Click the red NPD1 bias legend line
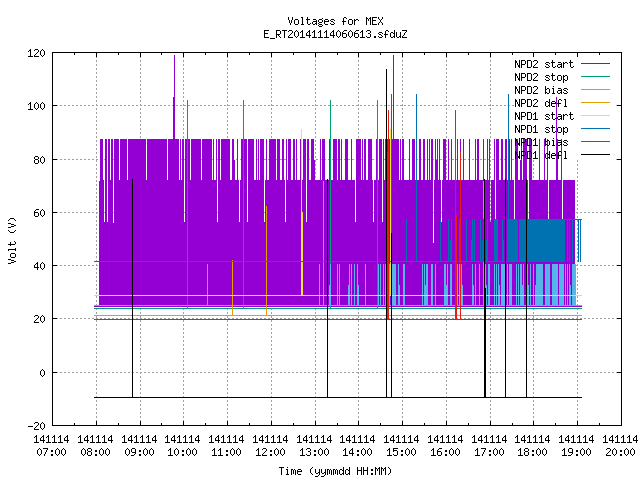The height and width of the screenshot is (480, 640). pos(596,142)
